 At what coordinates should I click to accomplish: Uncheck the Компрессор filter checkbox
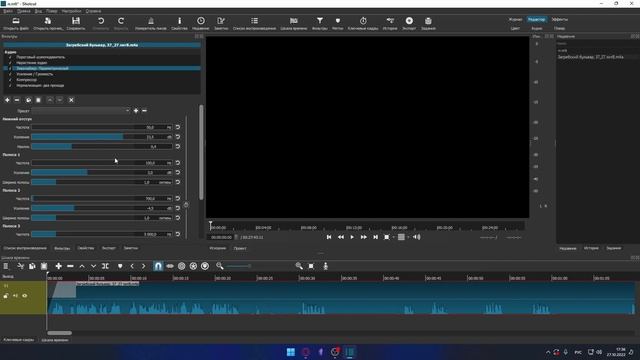click(10, 80)
